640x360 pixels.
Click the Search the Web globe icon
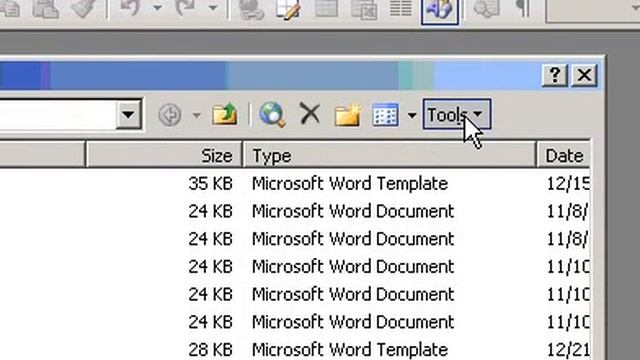point(272,115)
